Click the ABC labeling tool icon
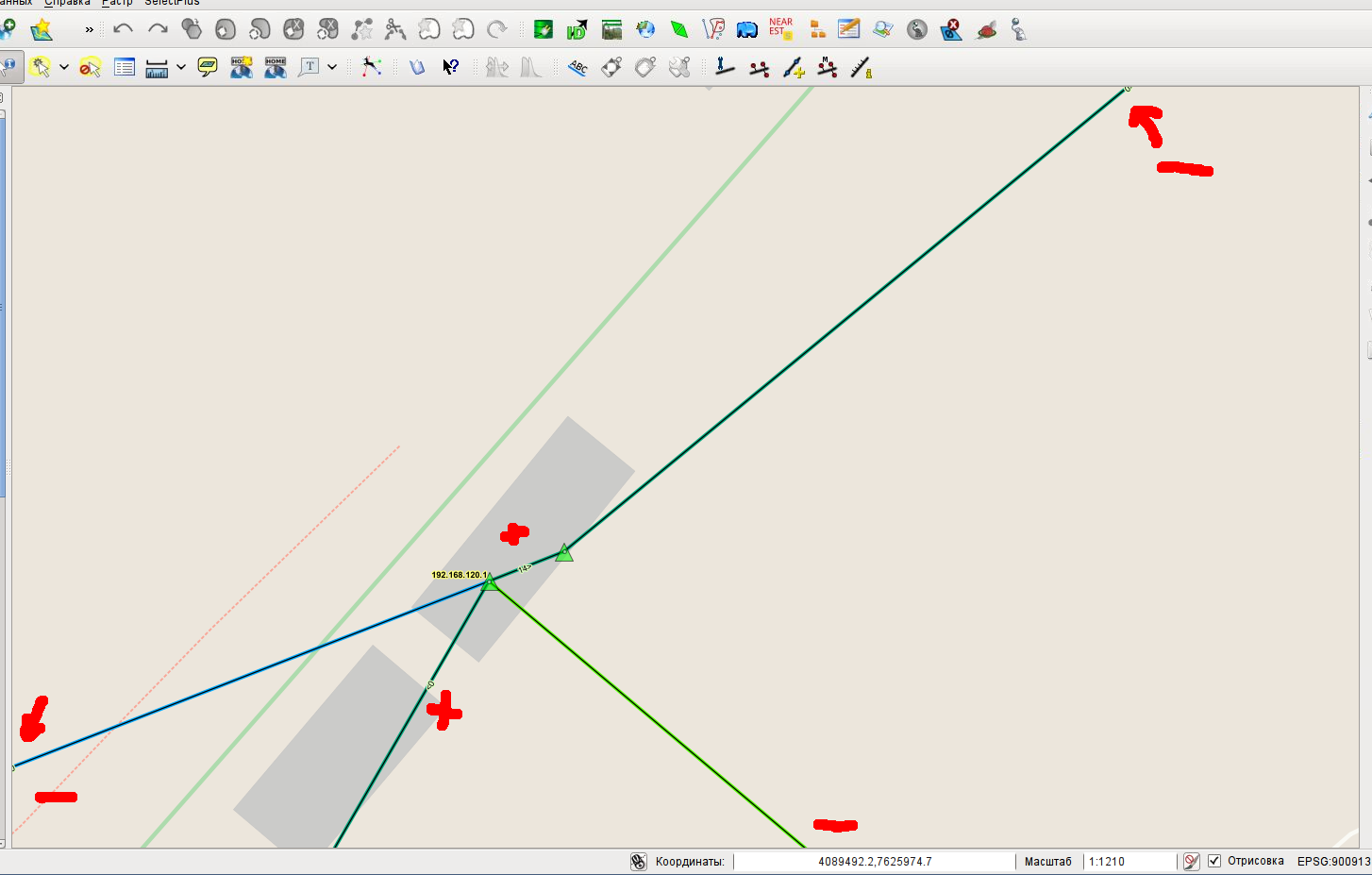Screen dimensions: 1372x875 coord(577,67)
